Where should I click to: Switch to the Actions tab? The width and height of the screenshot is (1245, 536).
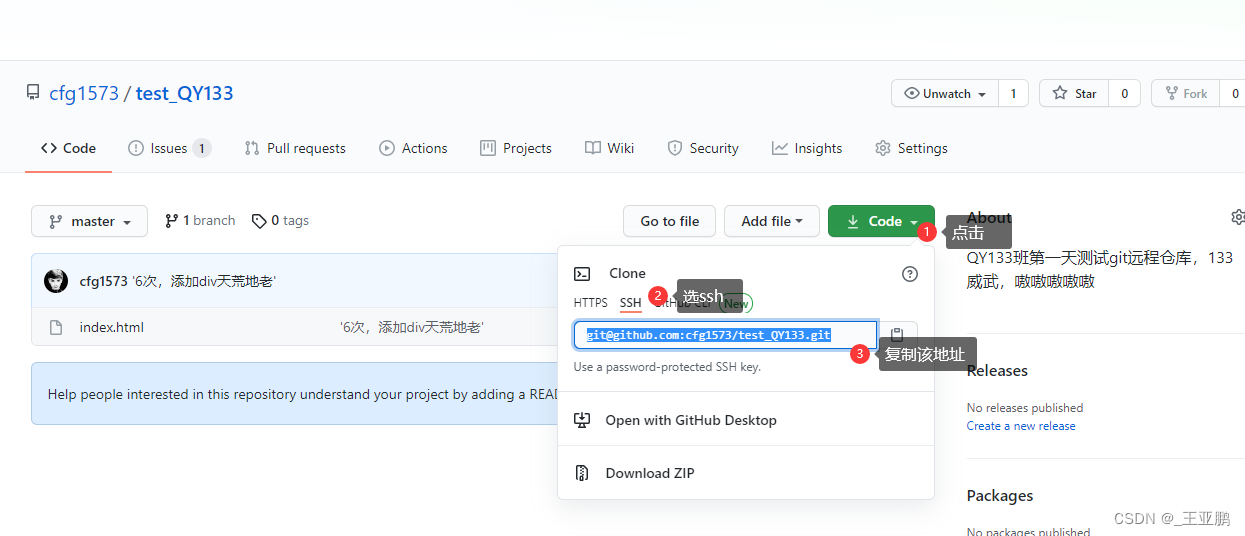click(x=413, y=148)
